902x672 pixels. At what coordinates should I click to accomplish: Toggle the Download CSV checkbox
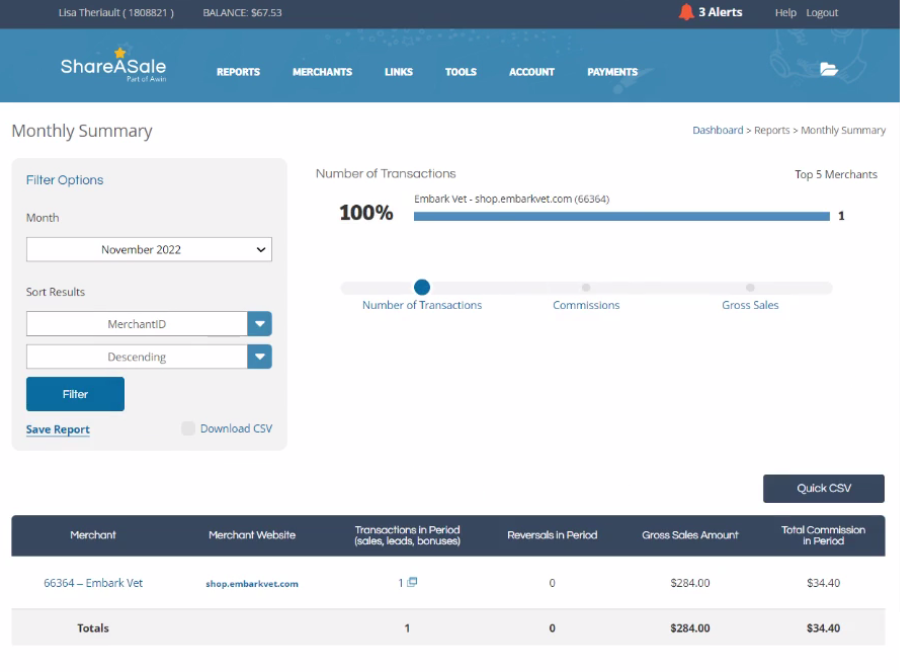click(188, 428)
